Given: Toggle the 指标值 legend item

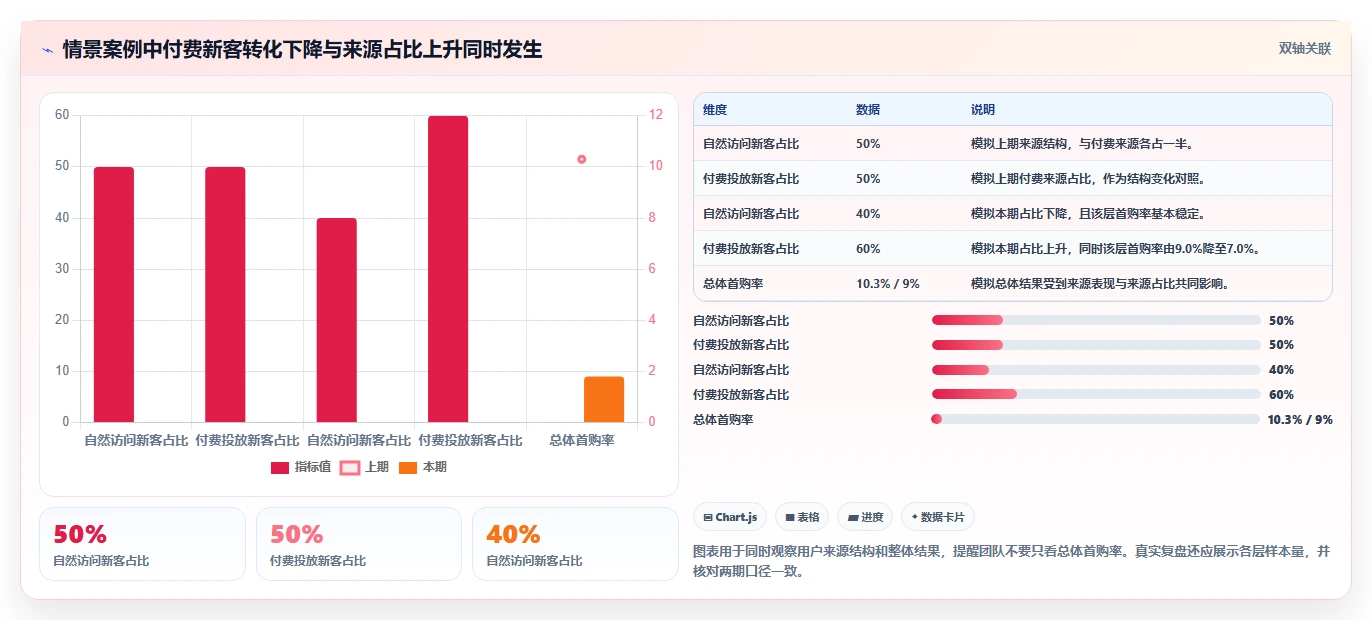Looking at the screenshot, I should (301, 467).
